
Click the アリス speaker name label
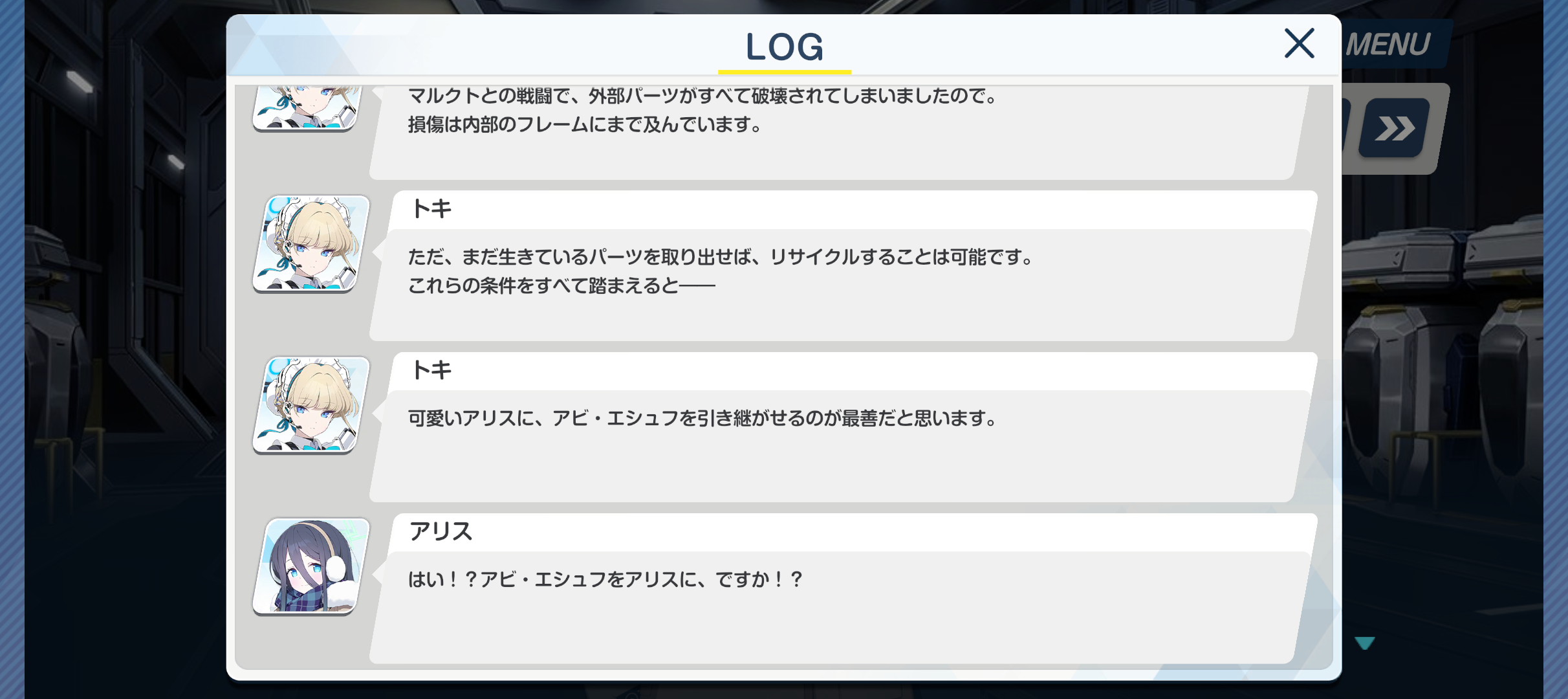[x=441, y=531]
